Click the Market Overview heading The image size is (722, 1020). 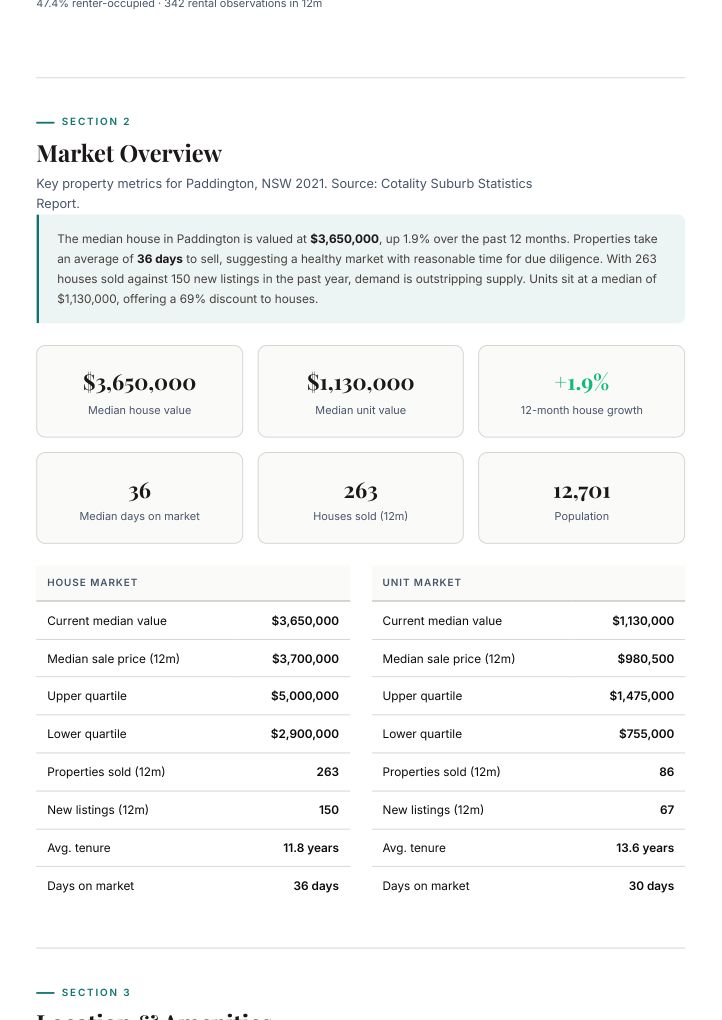[x=129, y=154]
